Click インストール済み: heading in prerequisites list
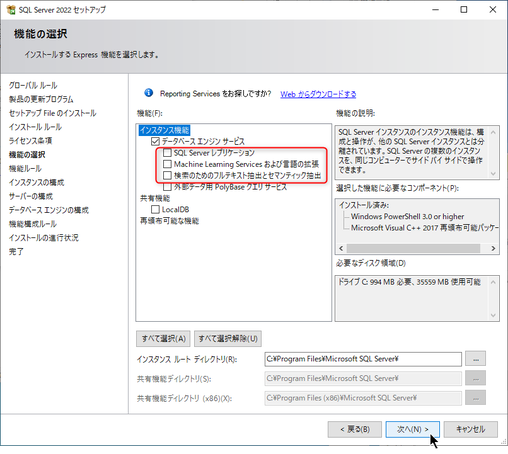508x454 pixels. click(x=364, y=205)
